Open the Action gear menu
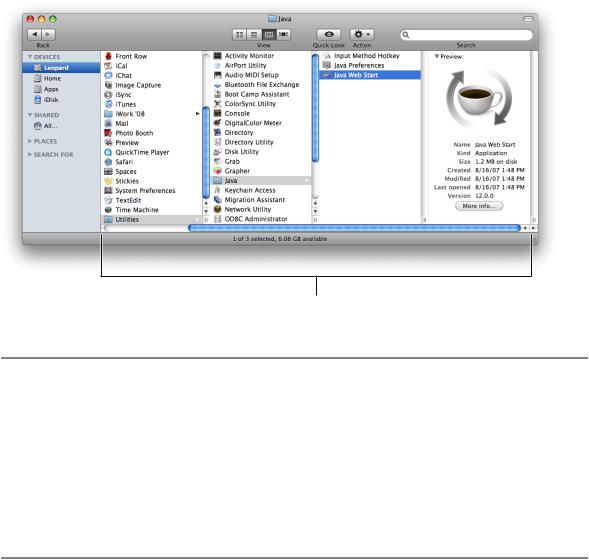Image resolution: width=589 pixels, height=560 pixels. (x=362, y=35)
